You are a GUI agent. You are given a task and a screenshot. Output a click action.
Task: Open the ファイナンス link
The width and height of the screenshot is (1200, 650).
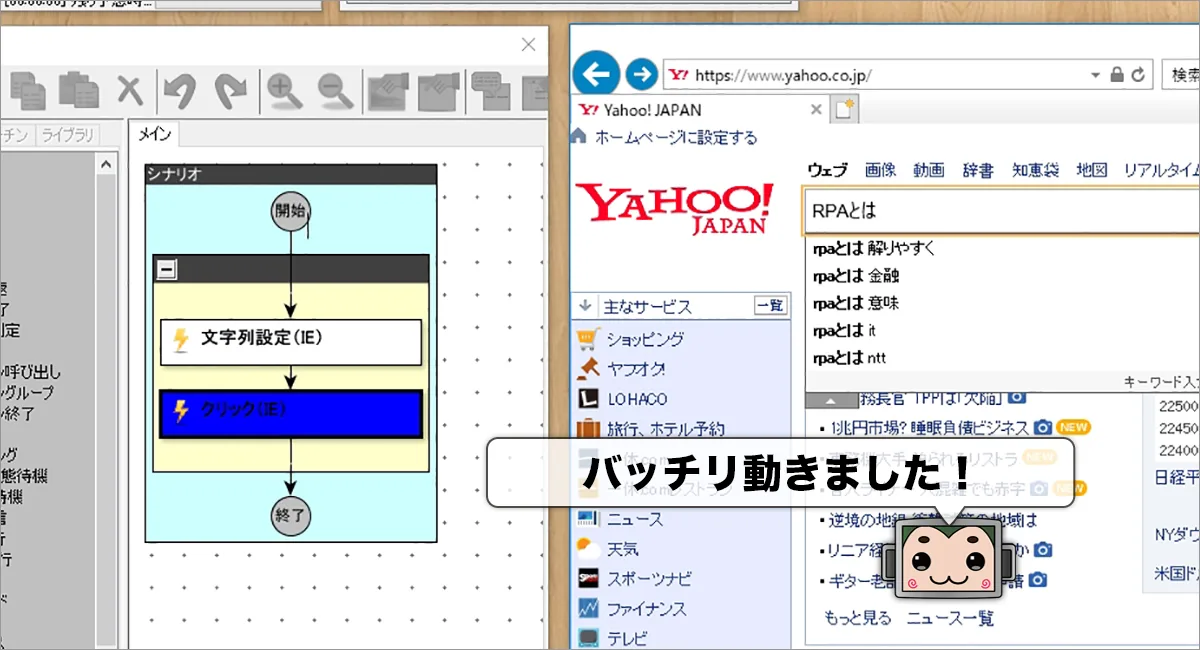pyautogui.click(x=646, y=608)
